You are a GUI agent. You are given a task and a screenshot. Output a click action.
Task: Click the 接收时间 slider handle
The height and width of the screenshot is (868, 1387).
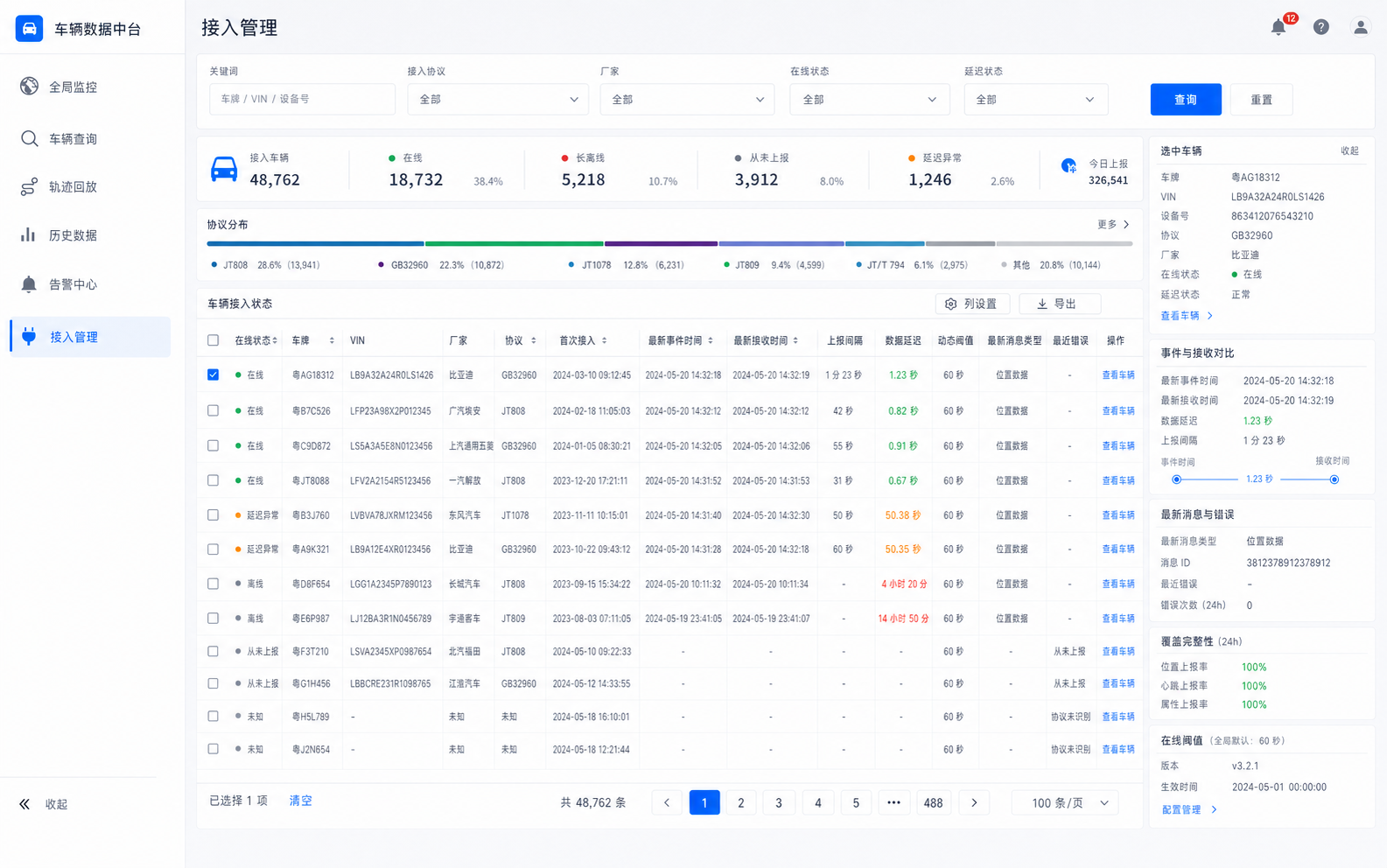click(x=1334, y=479)
